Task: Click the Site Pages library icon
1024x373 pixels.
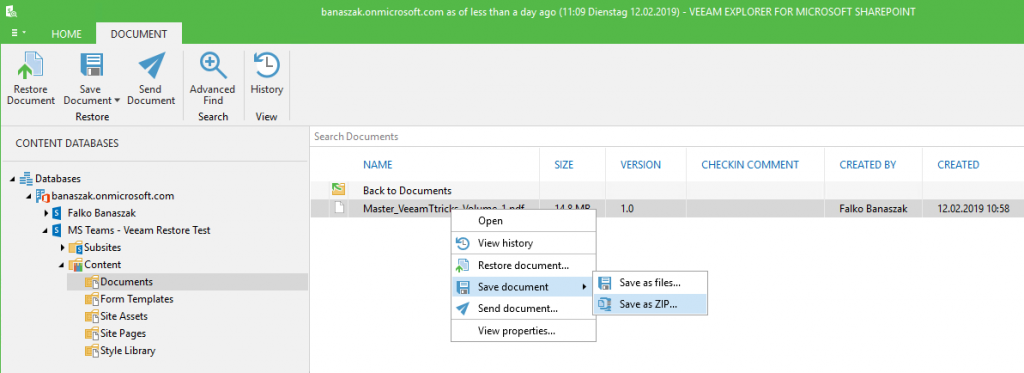Action: 91,334
